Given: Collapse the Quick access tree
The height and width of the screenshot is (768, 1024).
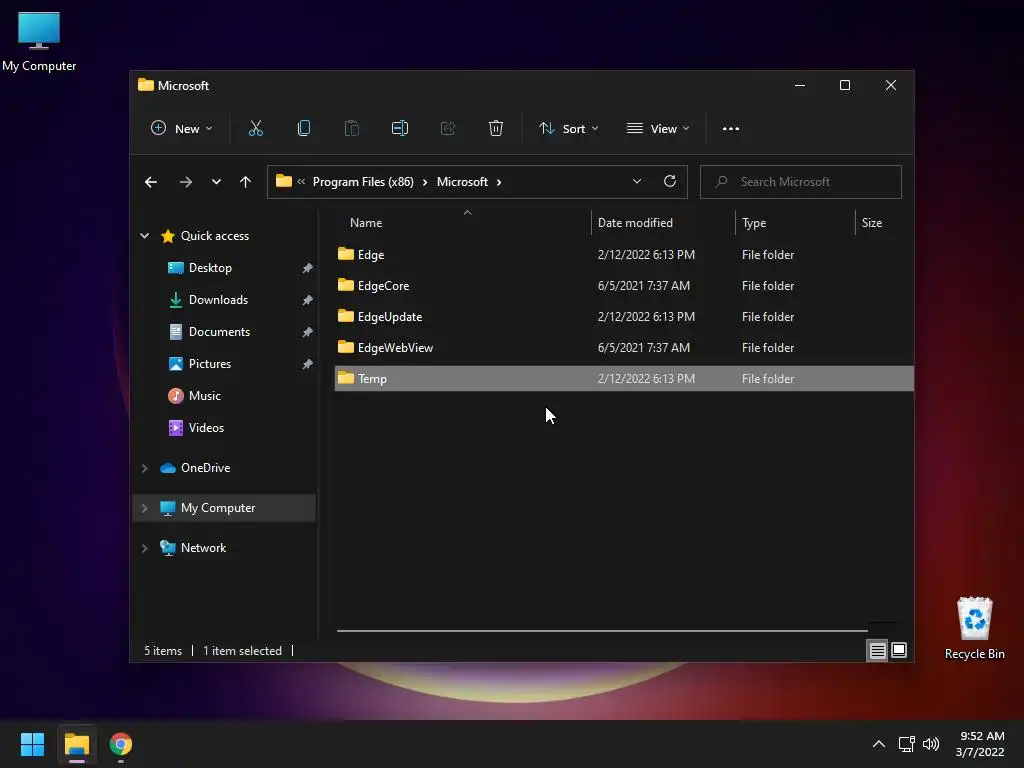Looking at the screenshot, I should click(x=144, y=236).
